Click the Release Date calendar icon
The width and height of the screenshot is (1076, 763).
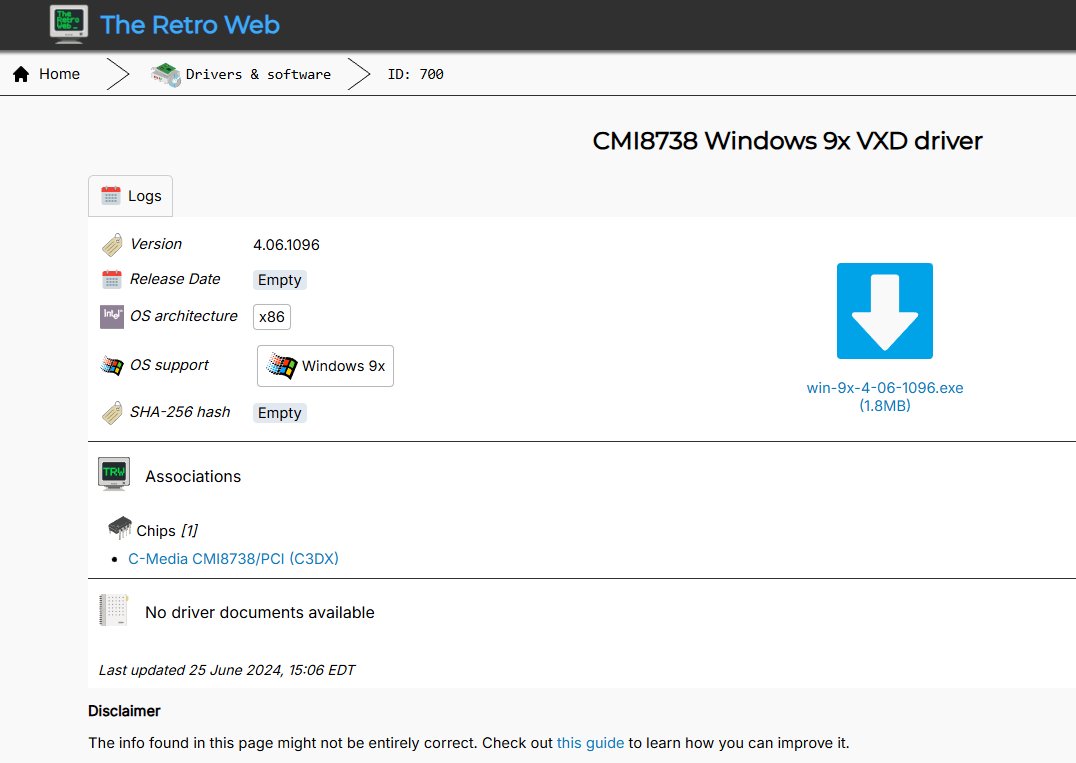(112, 279)
